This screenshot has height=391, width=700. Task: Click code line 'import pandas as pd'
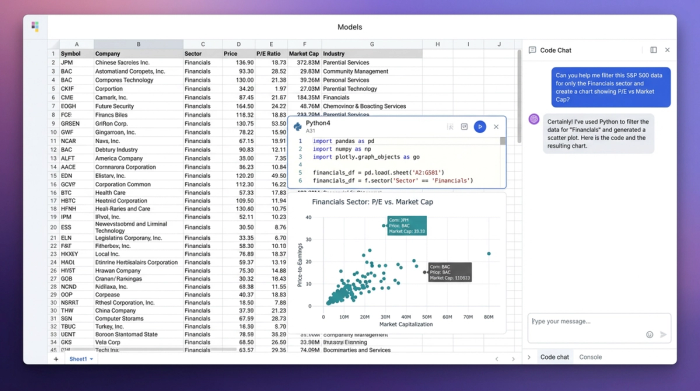point(343,141)
